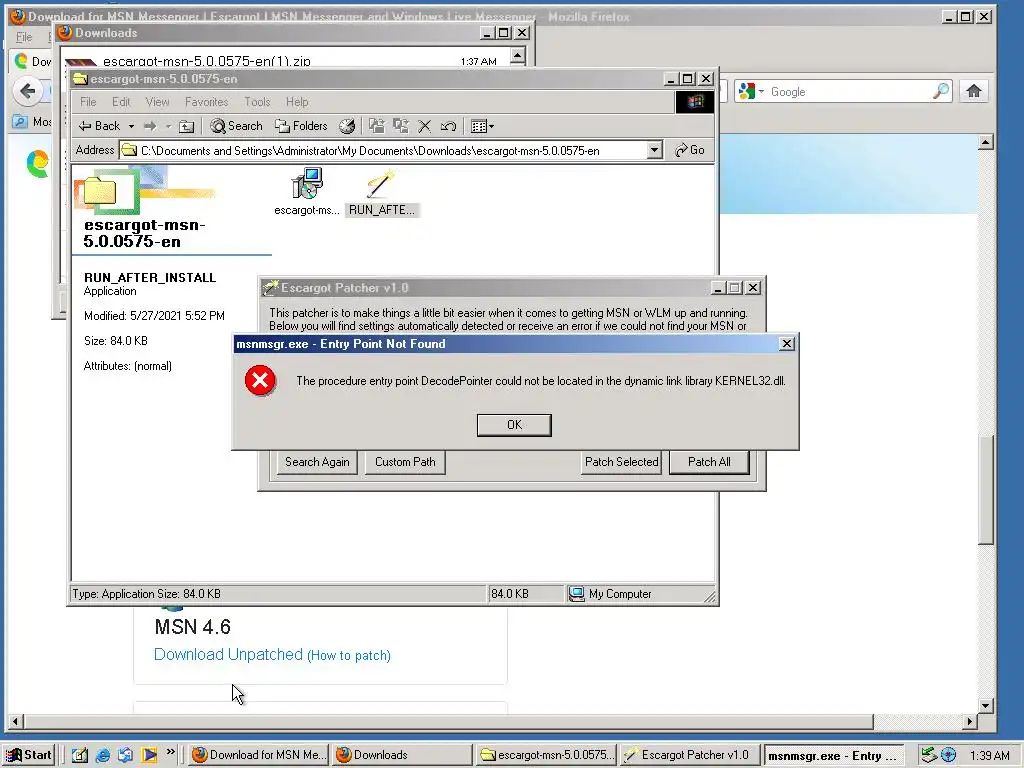Click the globe tray icon beside clock
The width and height of the screenshot is (1024, 768).
tap(948, 756)
